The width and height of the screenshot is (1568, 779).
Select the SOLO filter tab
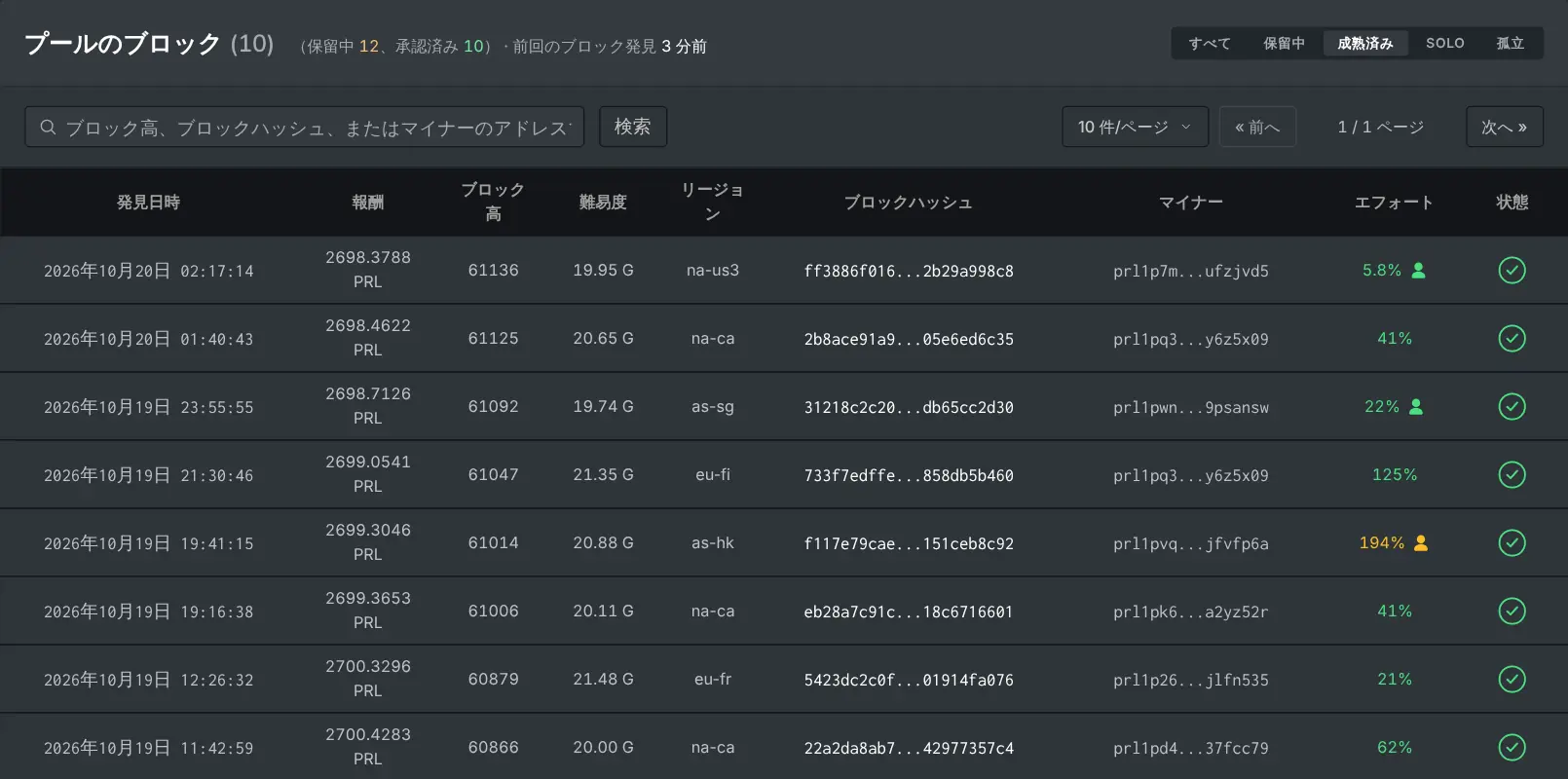point(1445,44)
